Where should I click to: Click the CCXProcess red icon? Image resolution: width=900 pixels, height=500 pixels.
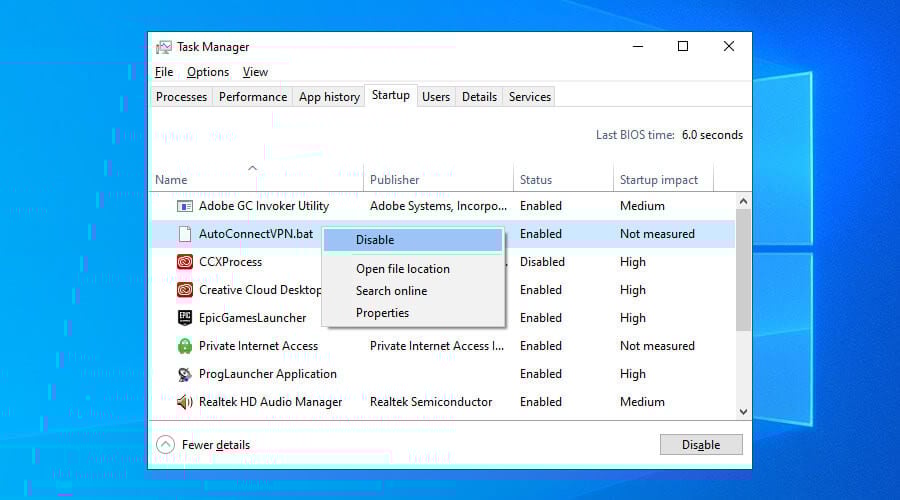[x=184, y=262]
